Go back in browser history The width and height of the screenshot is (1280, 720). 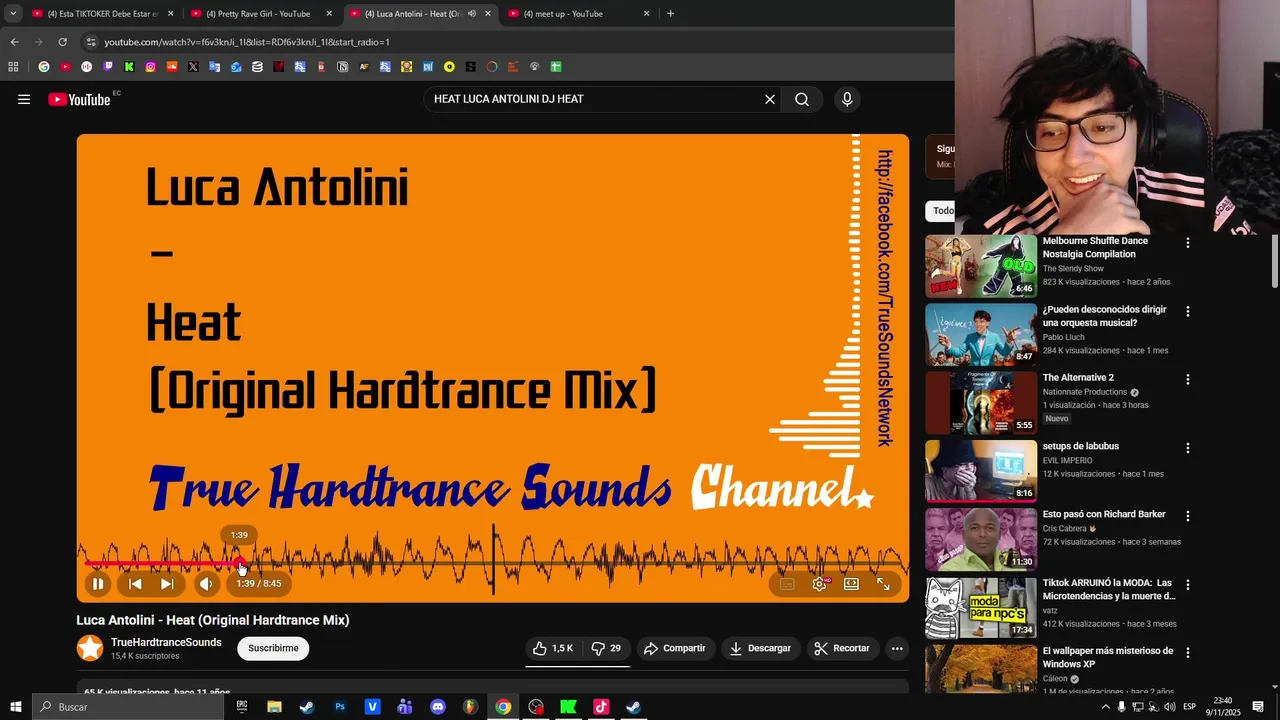point(14,42)
